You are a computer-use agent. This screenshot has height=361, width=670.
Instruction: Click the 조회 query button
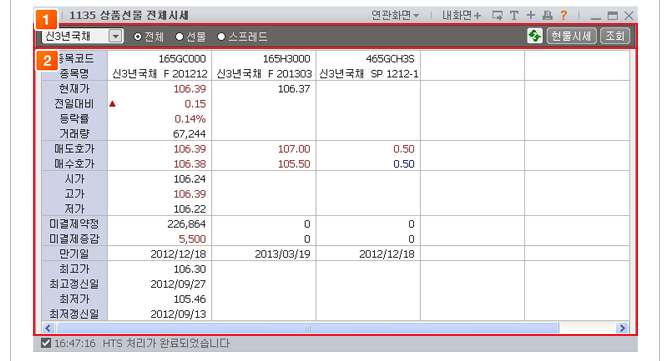click(615, 36)
